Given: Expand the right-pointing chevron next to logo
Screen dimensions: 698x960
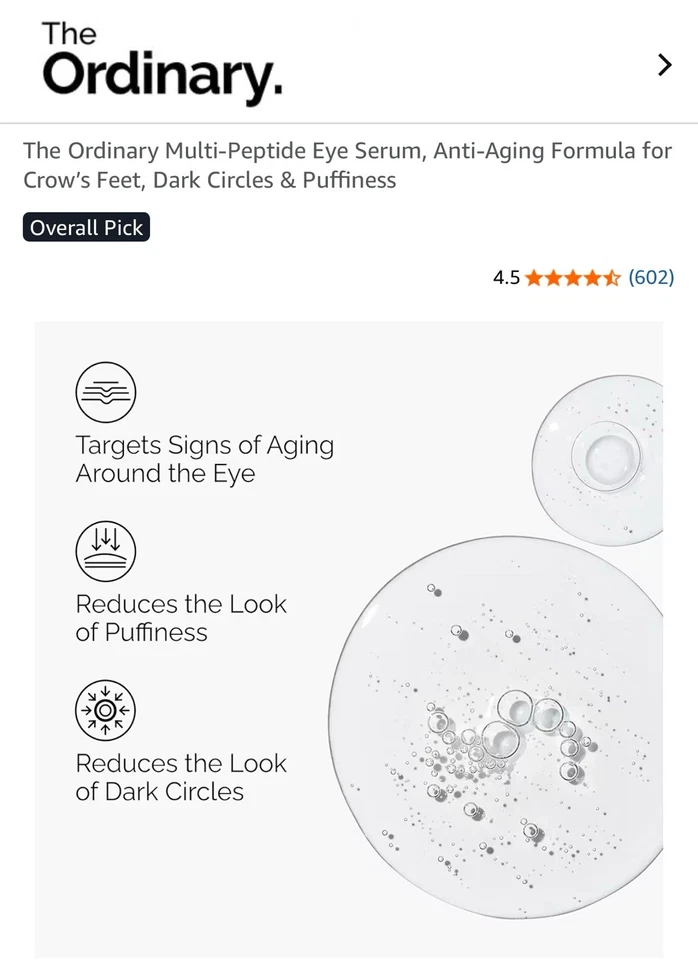Looking at the screenshot, I should coord(663,64).
